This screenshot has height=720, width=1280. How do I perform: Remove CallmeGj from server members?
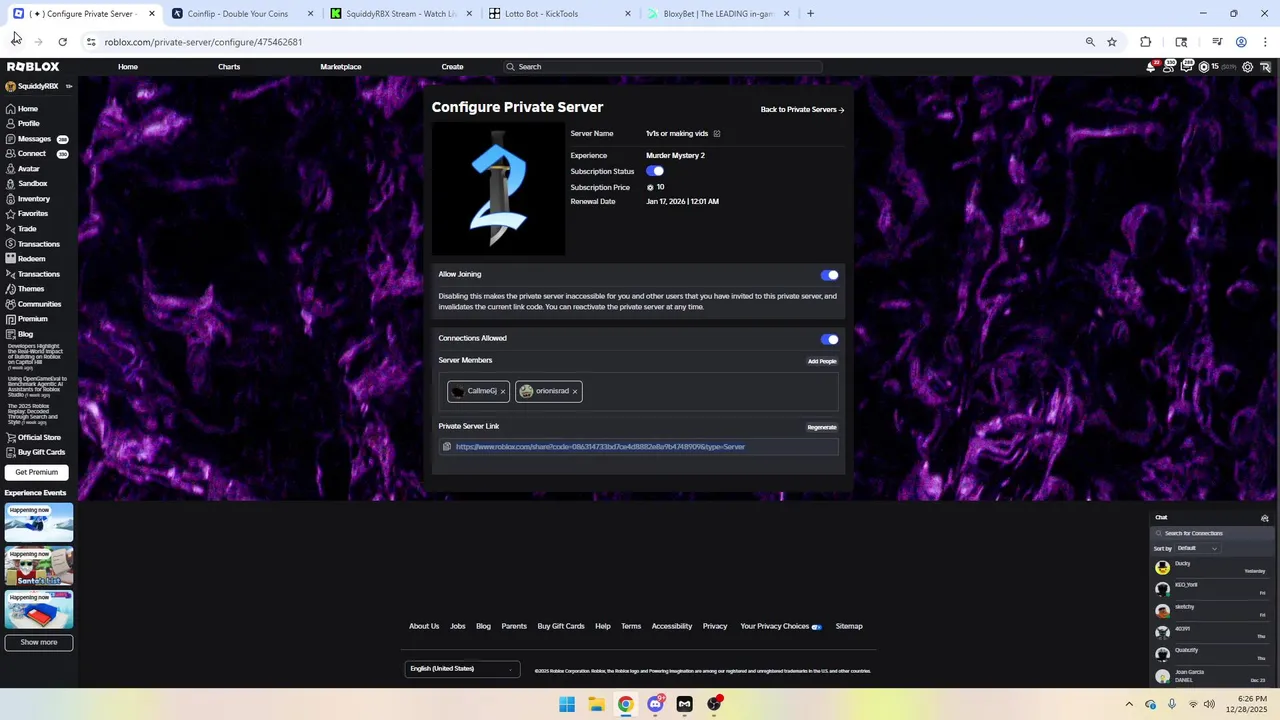click(503, 391)
